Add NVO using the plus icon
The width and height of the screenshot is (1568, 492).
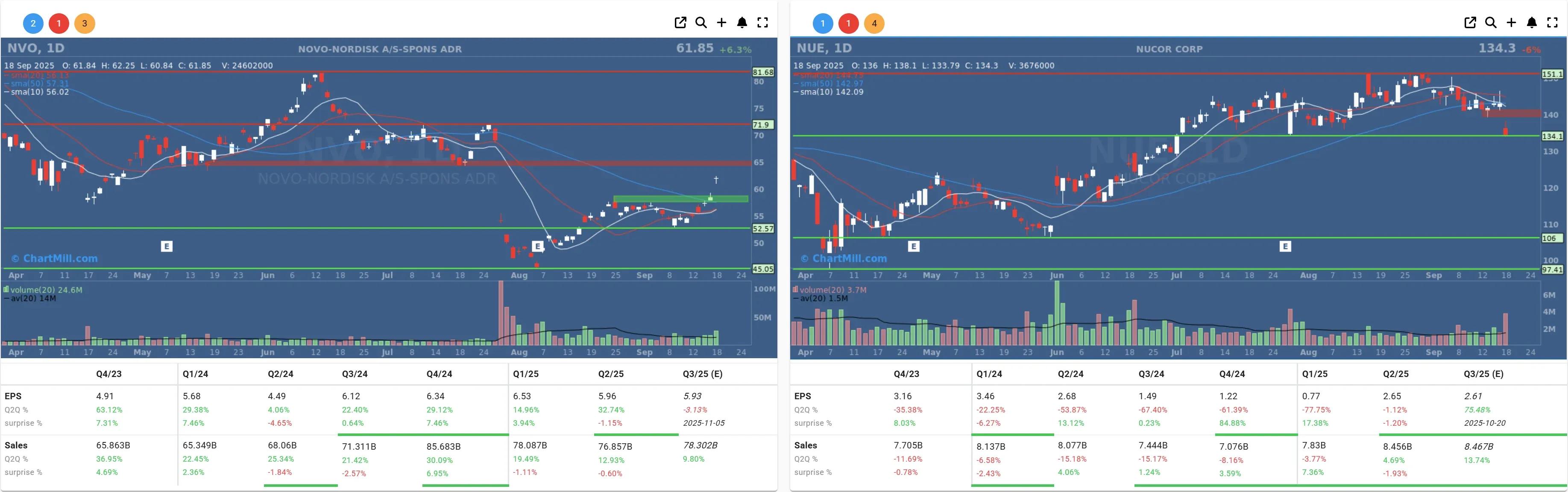coord(721,23)
